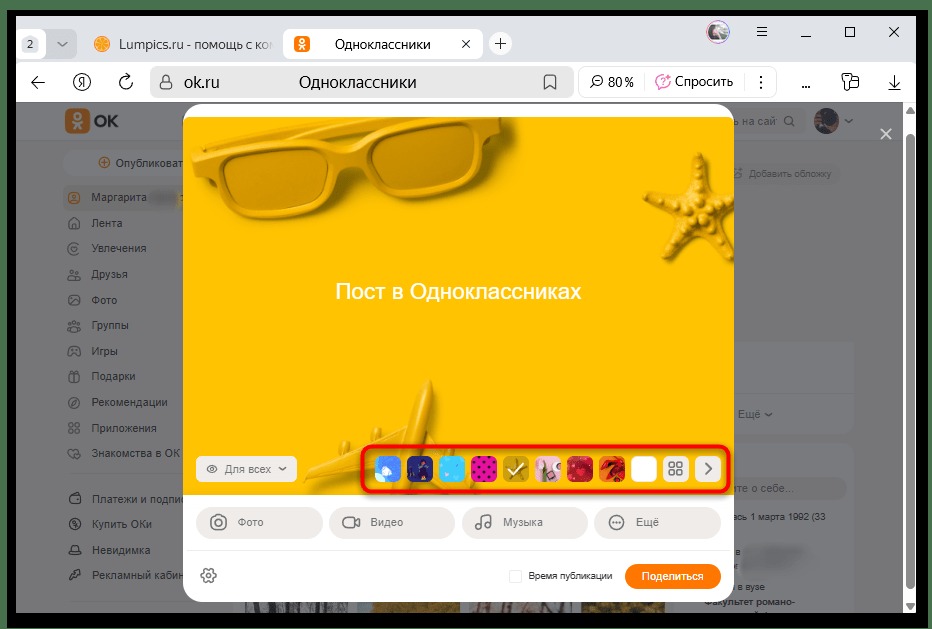The height and width of the screenshot is (629, 932).
Task: Publish with the Поделиться button
Action: [672, 576]
